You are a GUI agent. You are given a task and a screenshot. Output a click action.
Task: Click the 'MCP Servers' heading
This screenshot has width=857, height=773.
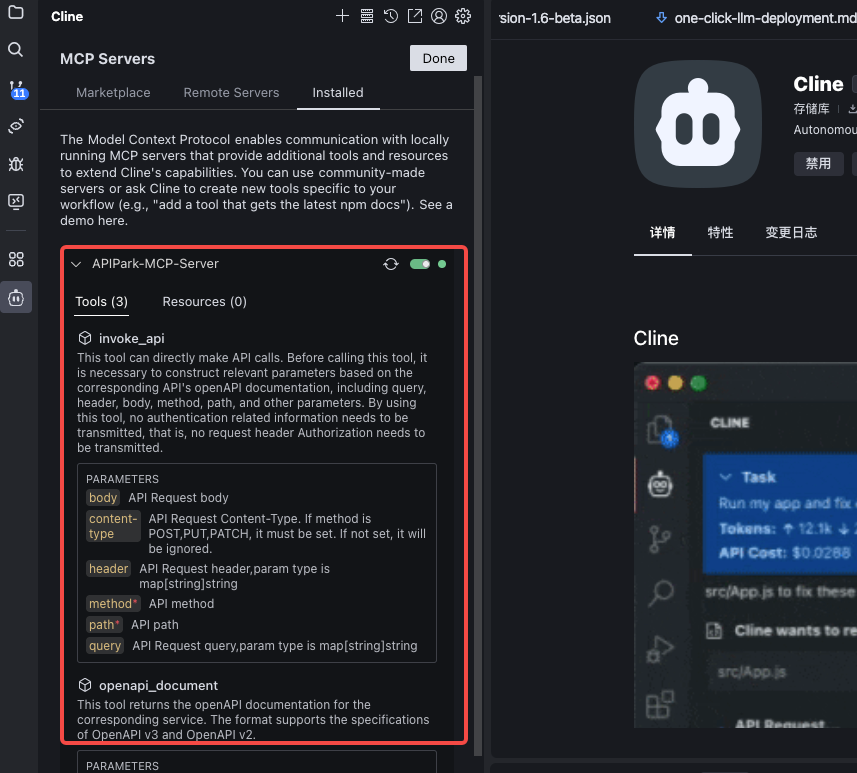point(108,58)
